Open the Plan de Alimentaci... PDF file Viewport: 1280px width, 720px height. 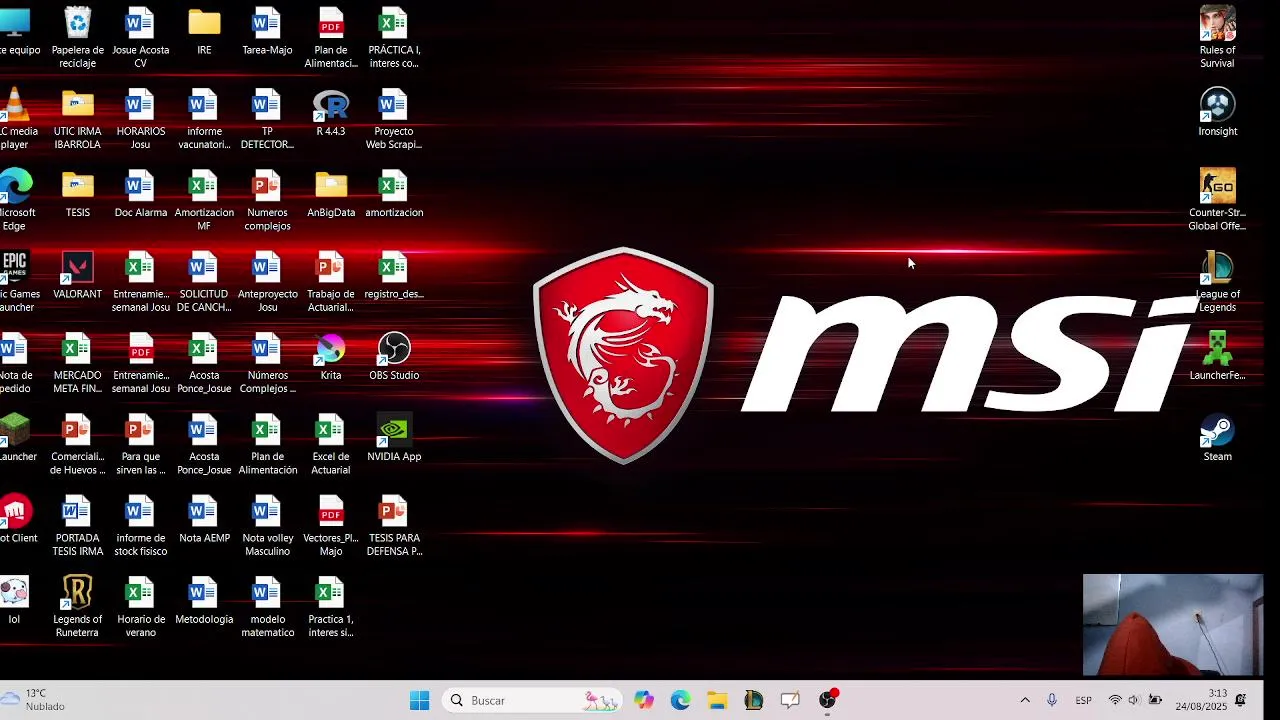[331, 37]
